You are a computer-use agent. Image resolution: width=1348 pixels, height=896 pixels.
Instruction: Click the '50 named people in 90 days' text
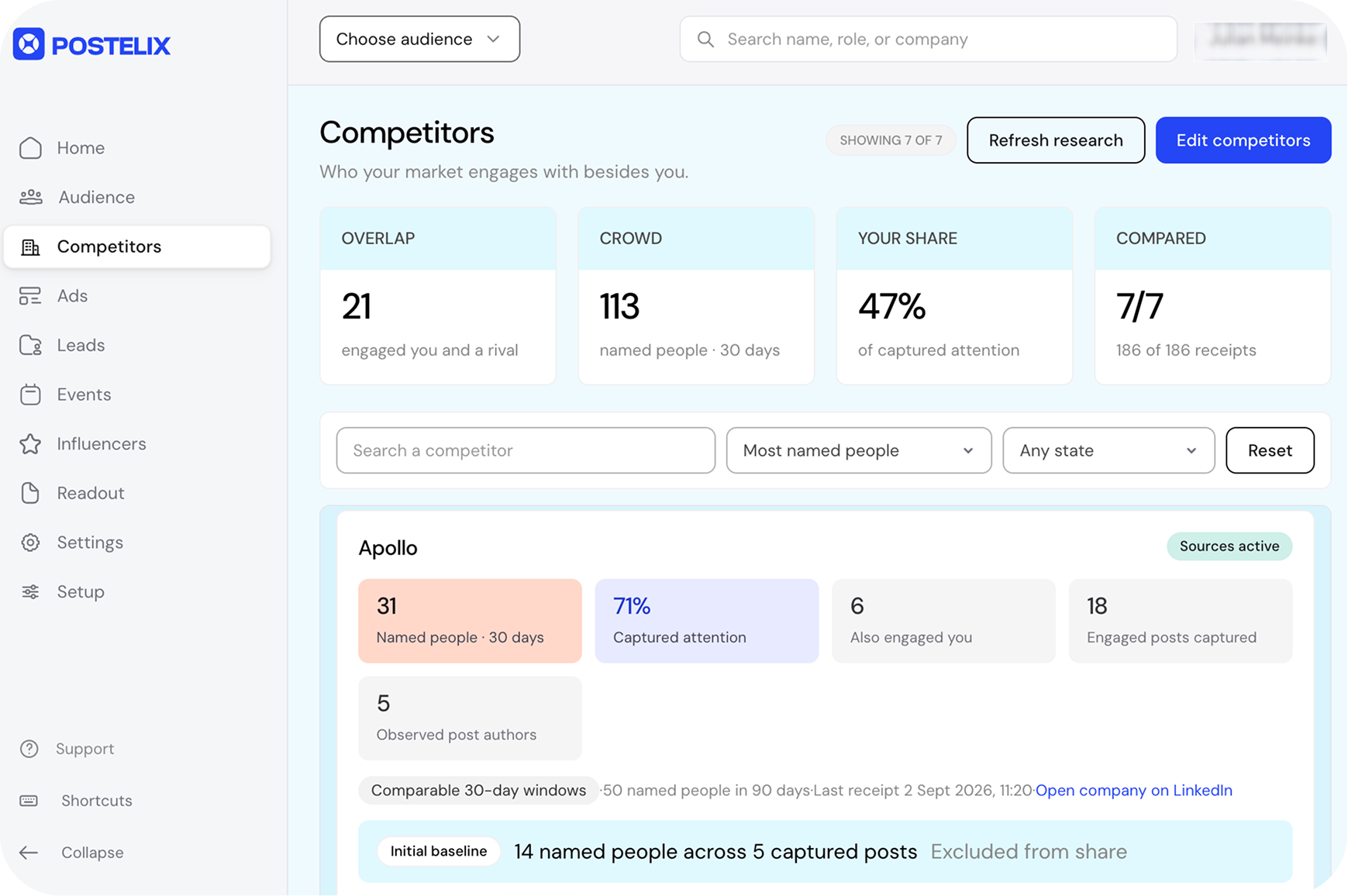[x=706, y=791]
